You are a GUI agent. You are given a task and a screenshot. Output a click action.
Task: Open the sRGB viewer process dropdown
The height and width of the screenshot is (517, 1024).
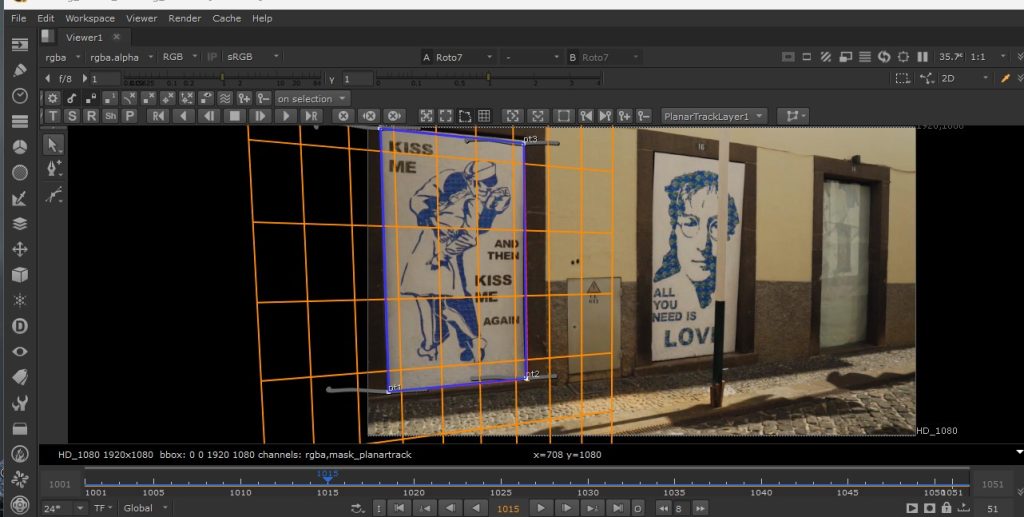pyautogui.click(x=252, y=57)
